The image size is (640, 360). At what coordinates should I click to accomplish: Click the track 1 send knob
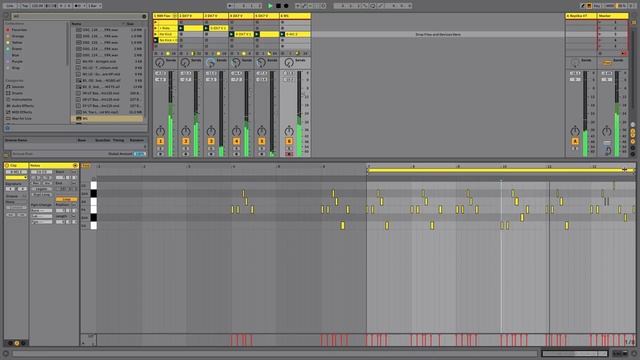click(x=160, y=62)
